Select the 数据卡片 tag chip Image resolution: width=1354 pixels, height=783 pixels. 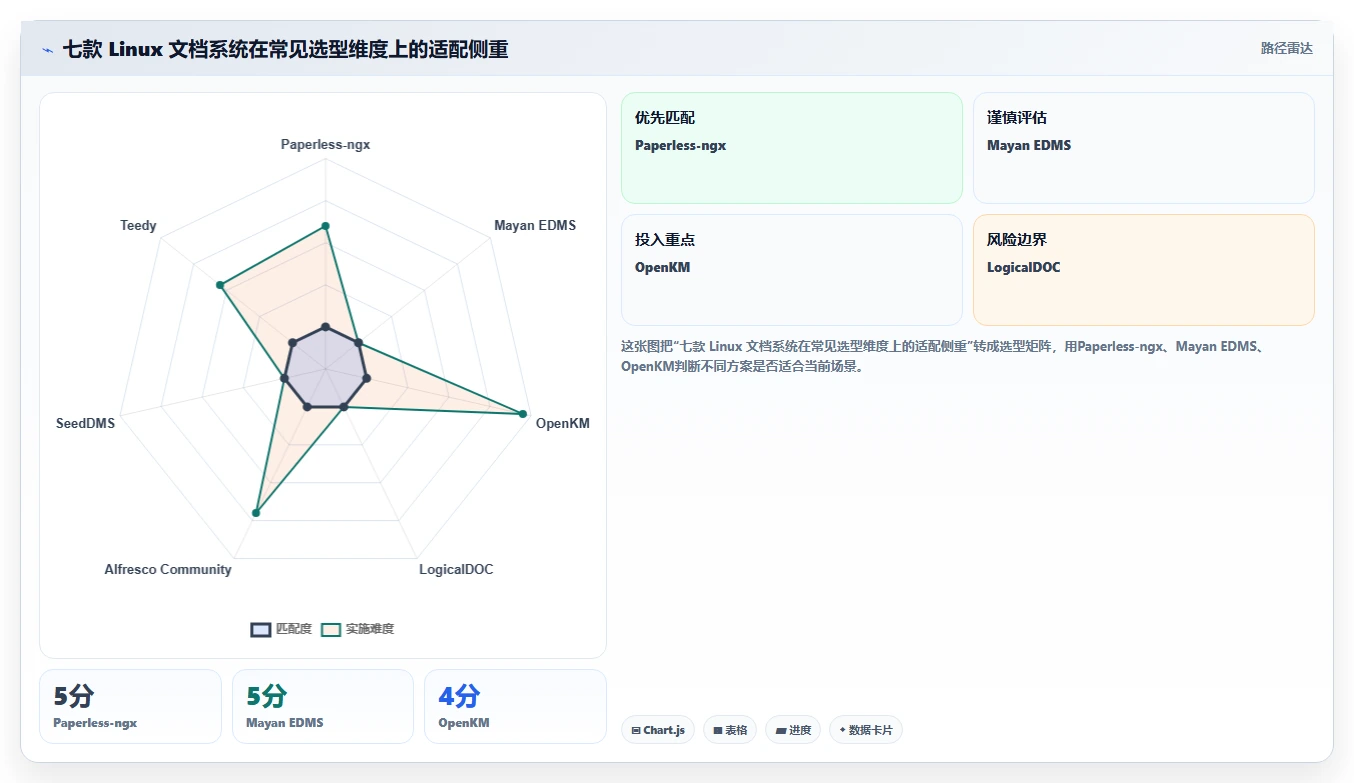pos(866,730)
